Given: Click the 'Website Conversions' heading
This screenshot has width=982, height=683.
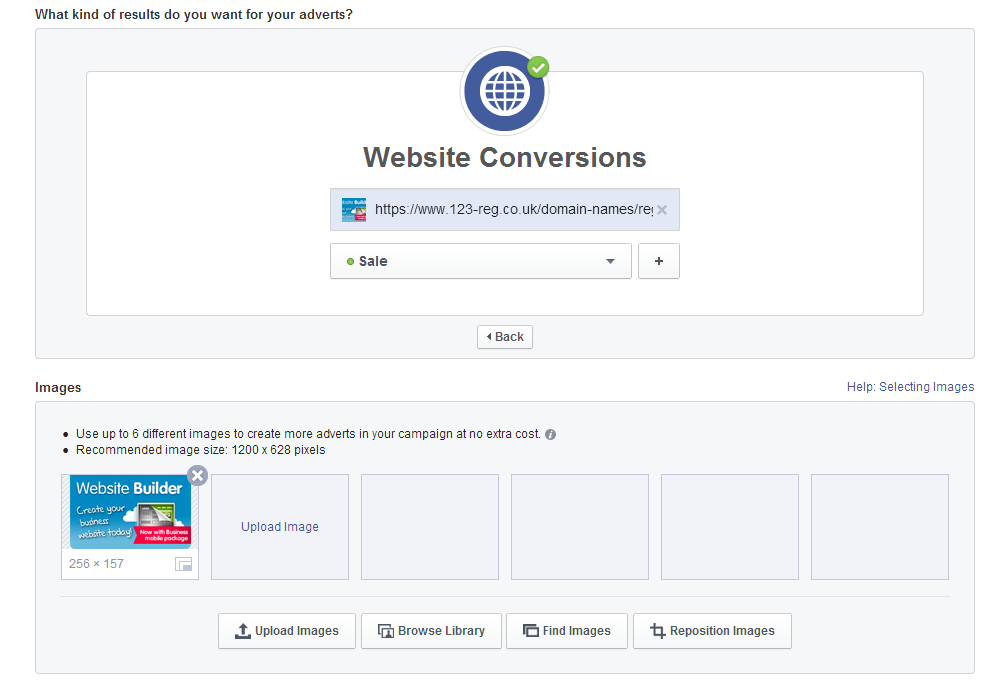Looking at the screenshot, I should coord(505,157).
